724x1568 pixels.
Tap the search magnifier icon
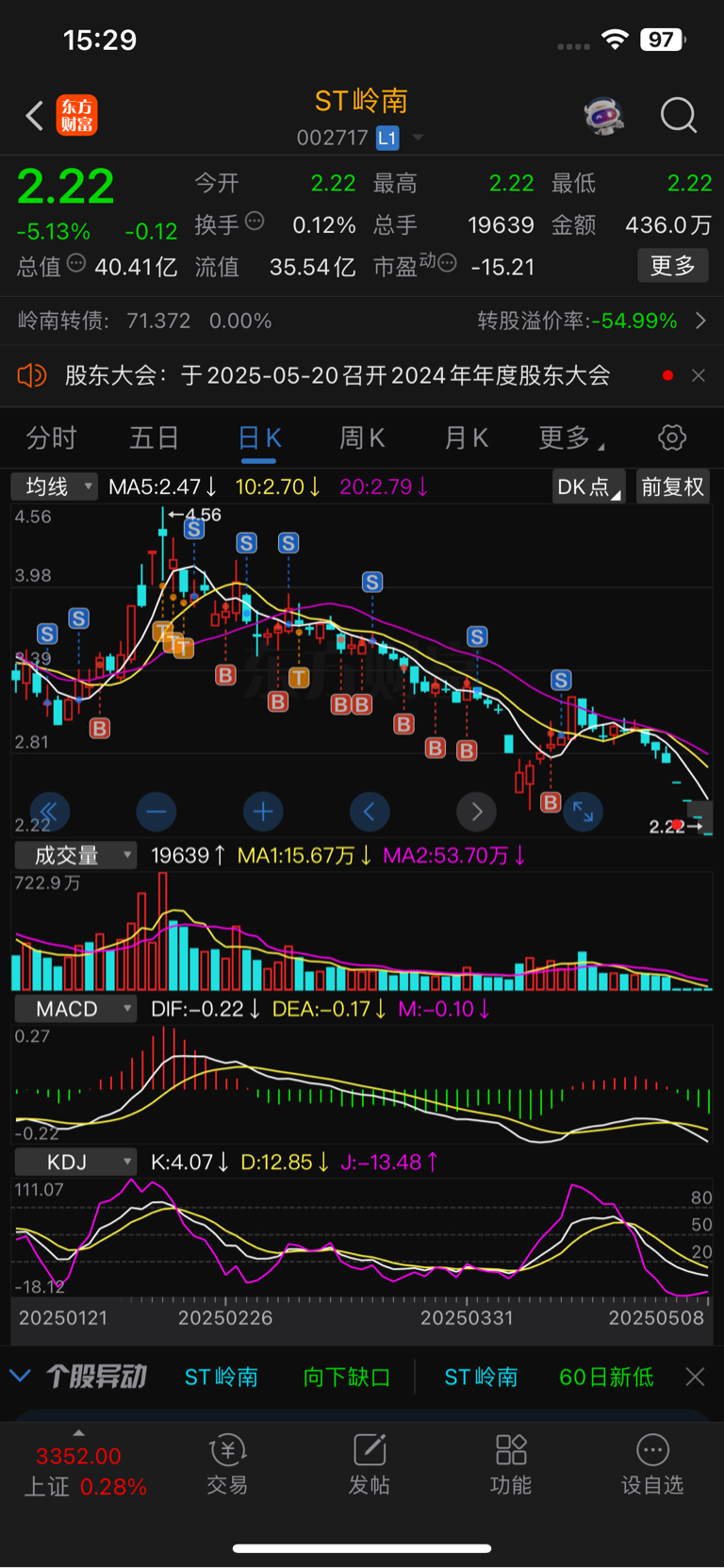coord(679,116)
